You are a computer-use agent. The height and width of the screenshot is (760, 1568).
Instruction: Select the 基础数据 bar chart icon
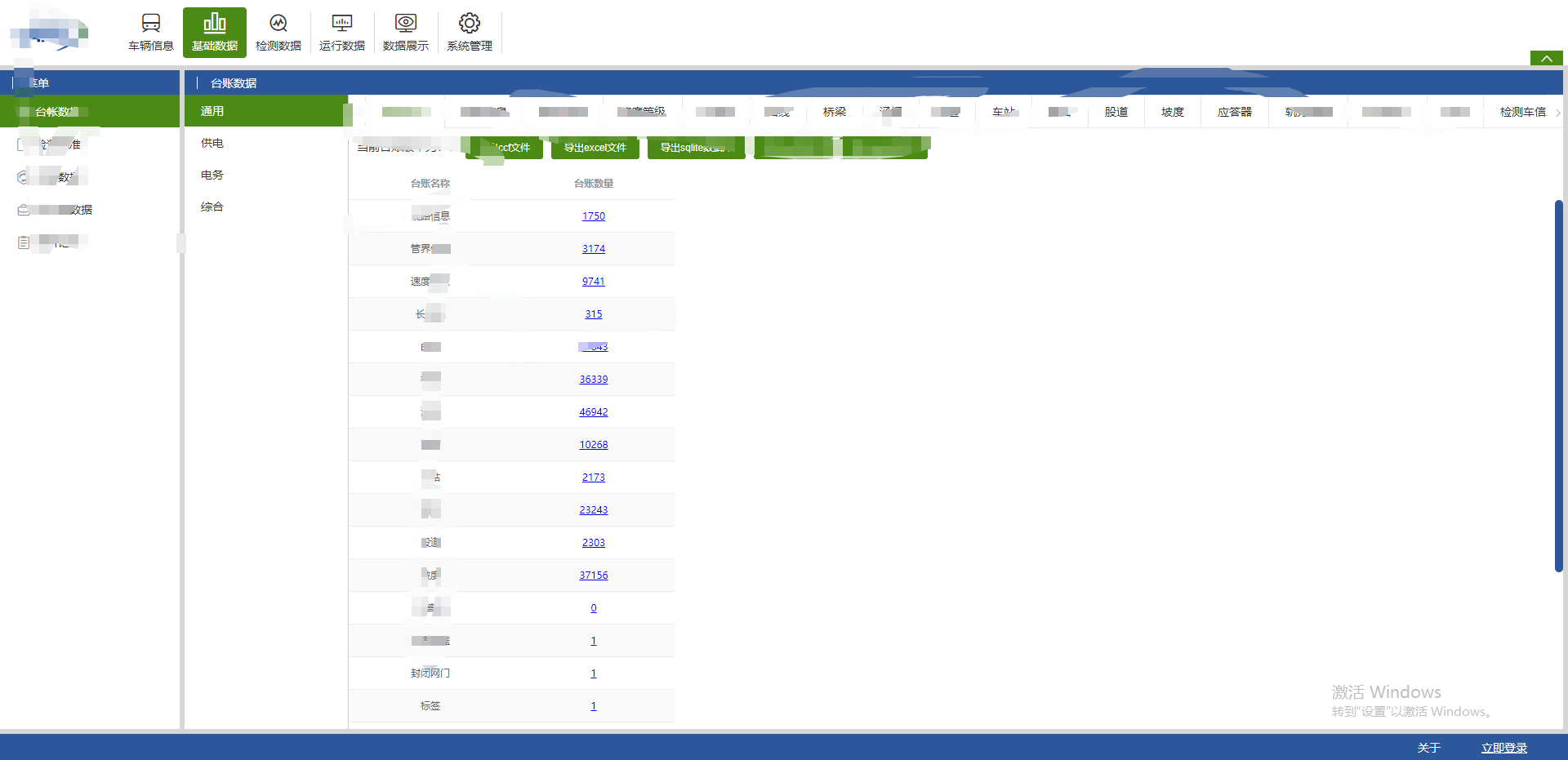tap(215, 23)
